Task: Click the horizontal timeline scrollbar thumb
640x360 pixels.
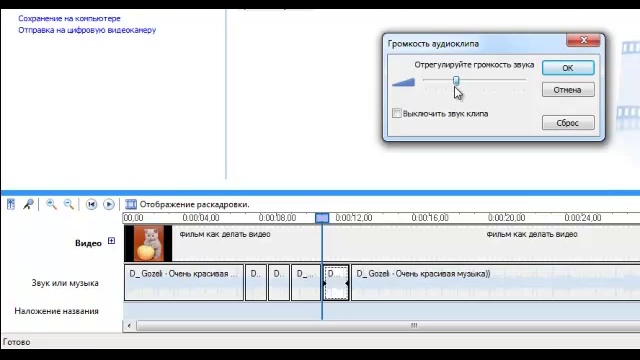Action: pos(388,326)
